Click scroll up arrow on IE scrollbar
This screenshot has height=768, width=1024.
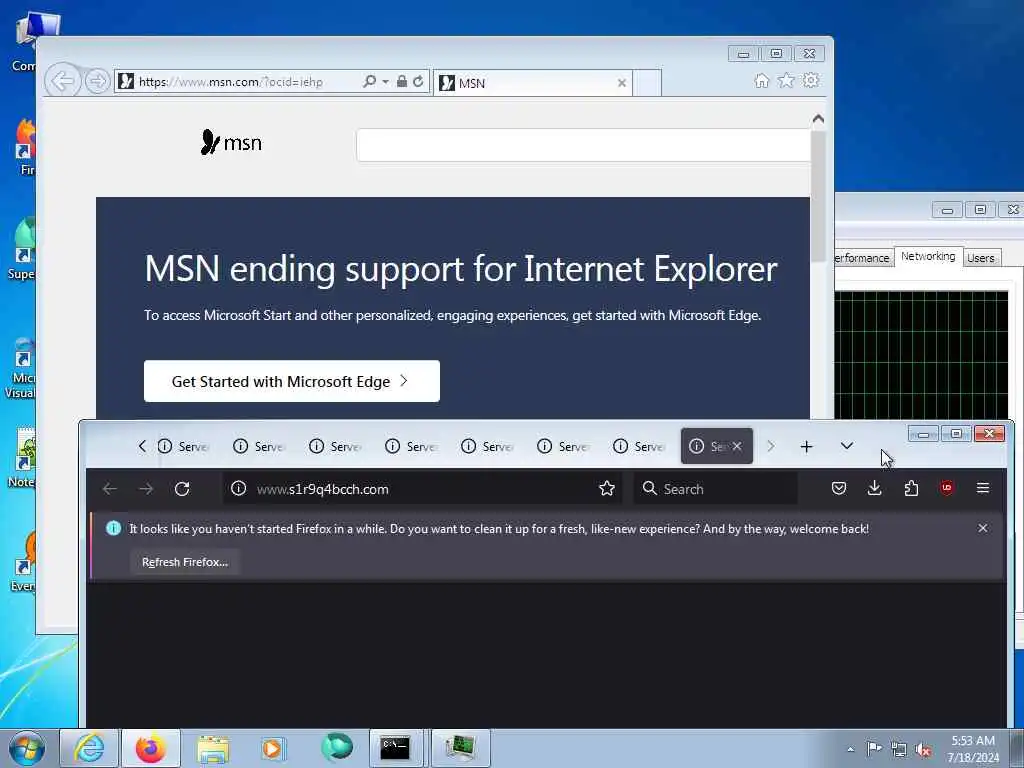point(818,119)
